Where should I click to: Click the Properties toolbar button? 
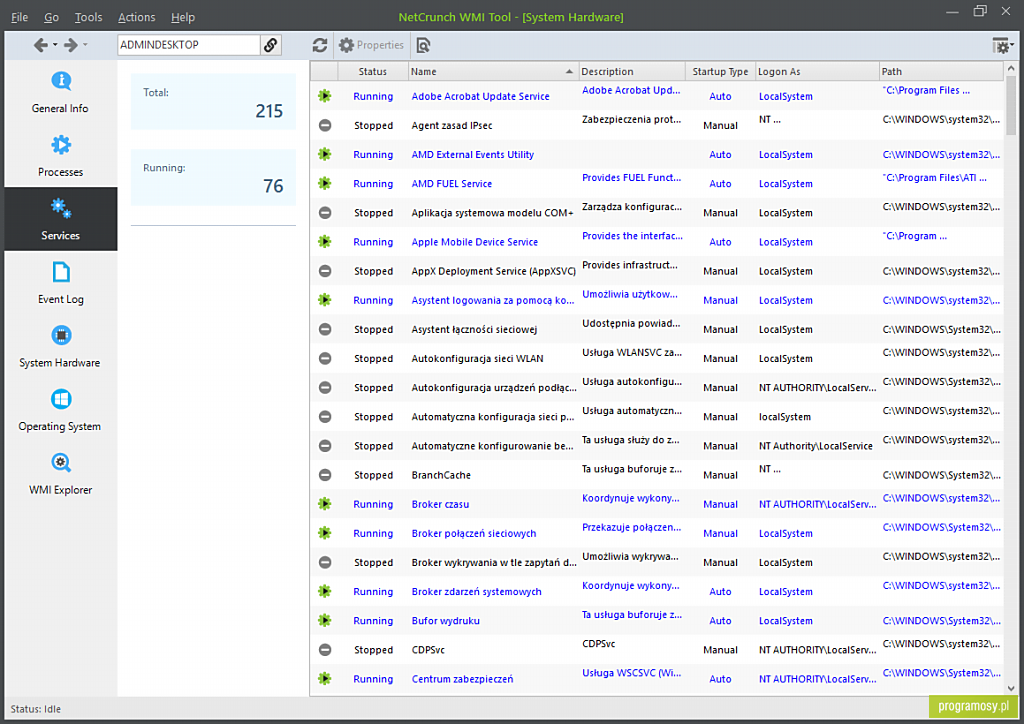pos(372,45)
